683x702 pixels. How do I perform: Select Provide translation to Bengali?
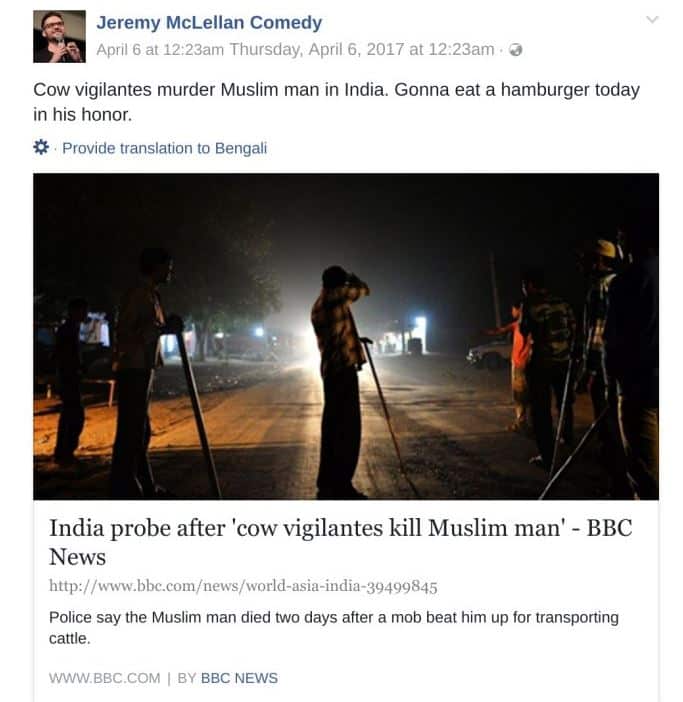point(164,148)
